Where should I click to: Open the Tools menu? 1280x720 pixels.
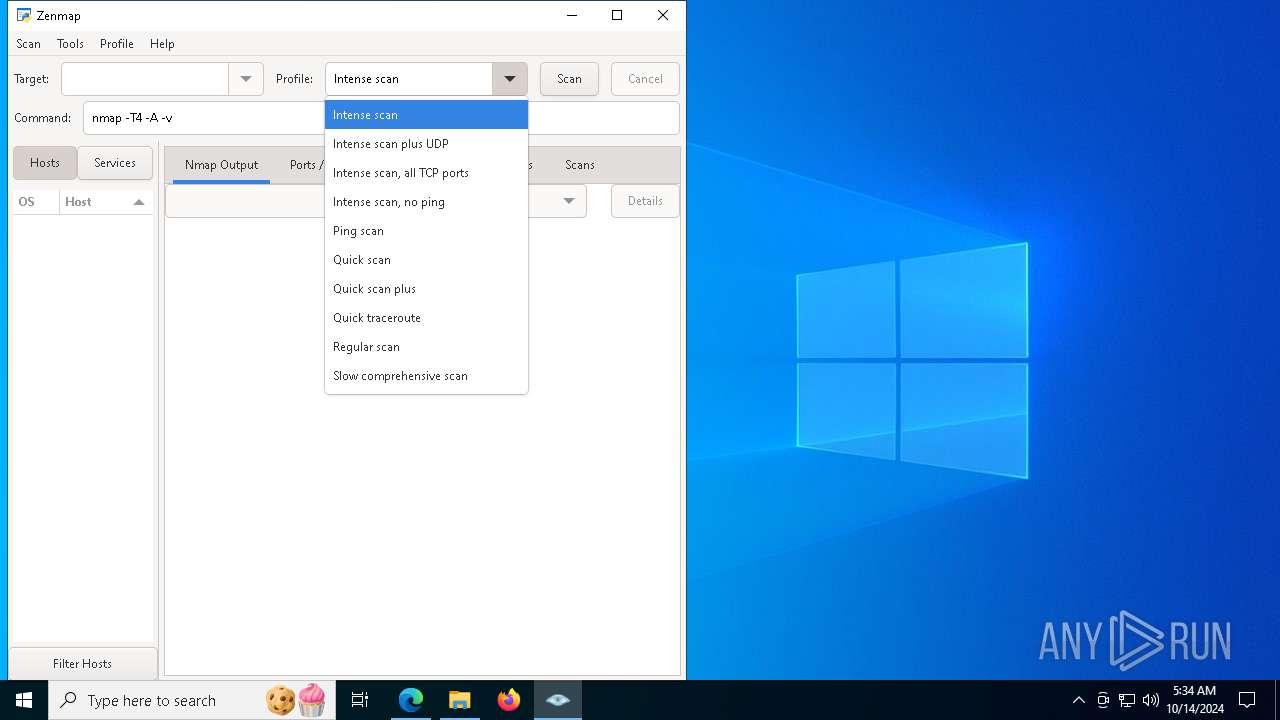(70, 44)
